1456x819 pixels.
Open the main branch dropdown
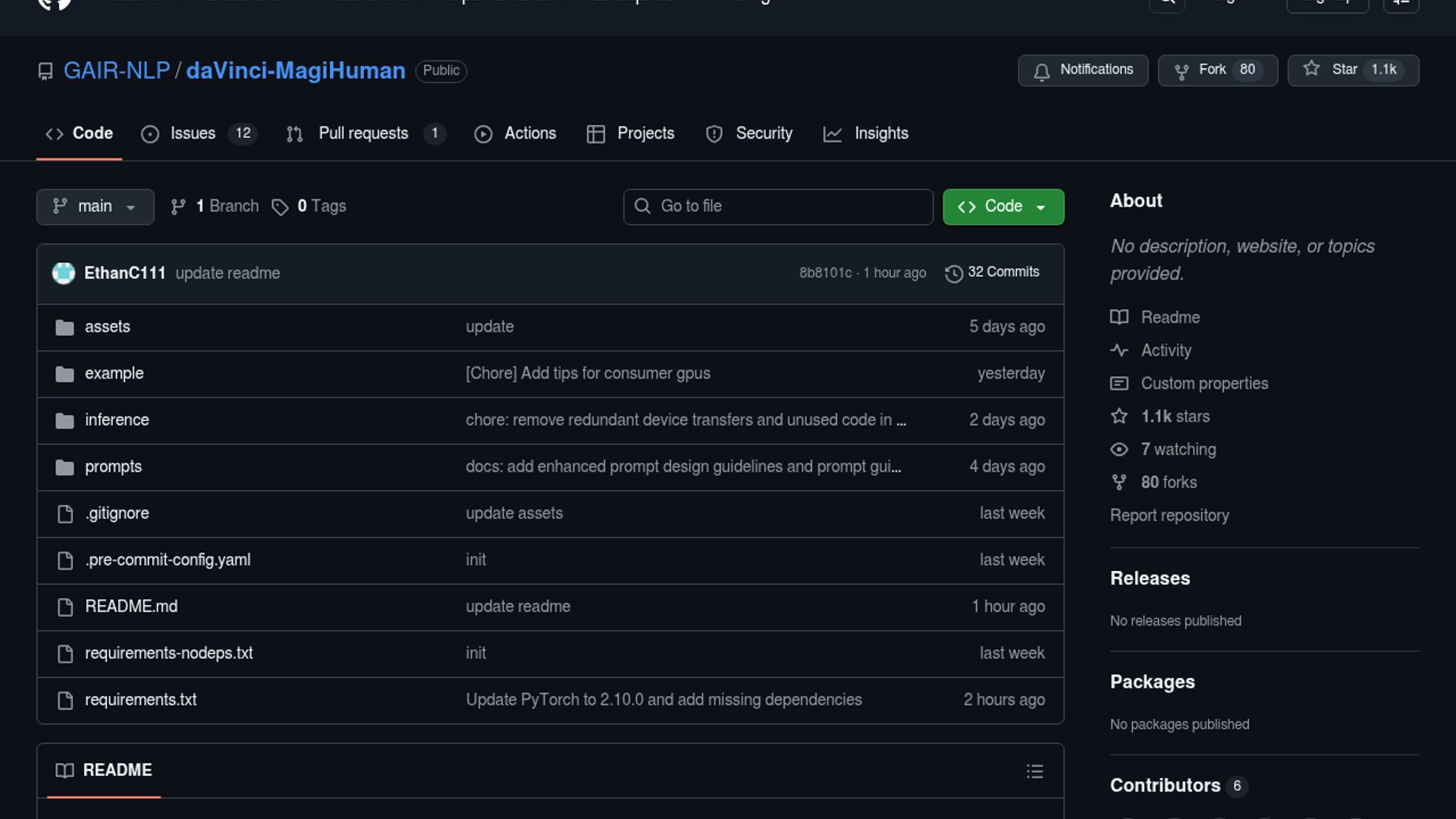coord(95,206)
